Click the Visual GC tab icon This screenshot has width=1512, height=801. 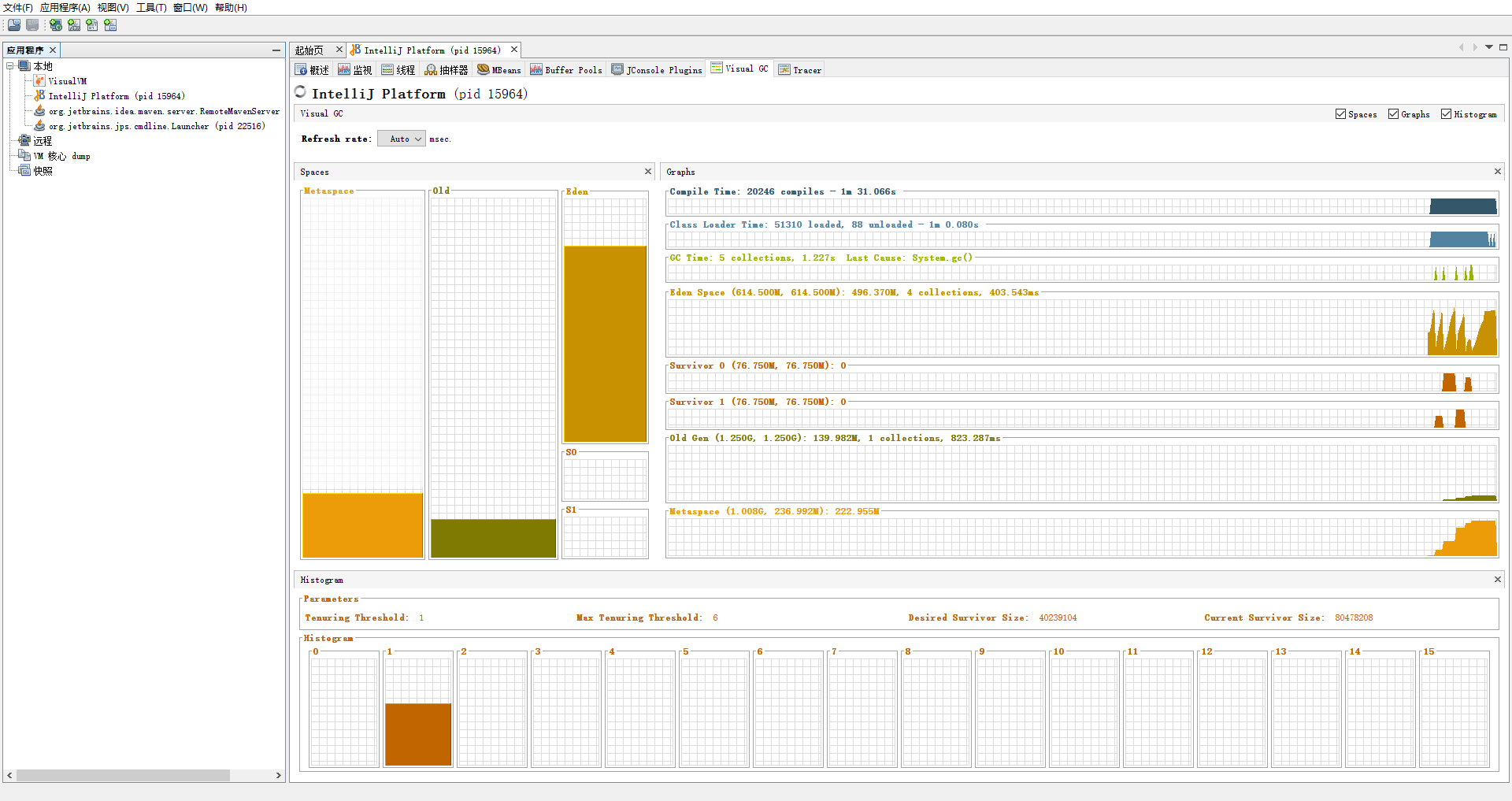point(717,68)
